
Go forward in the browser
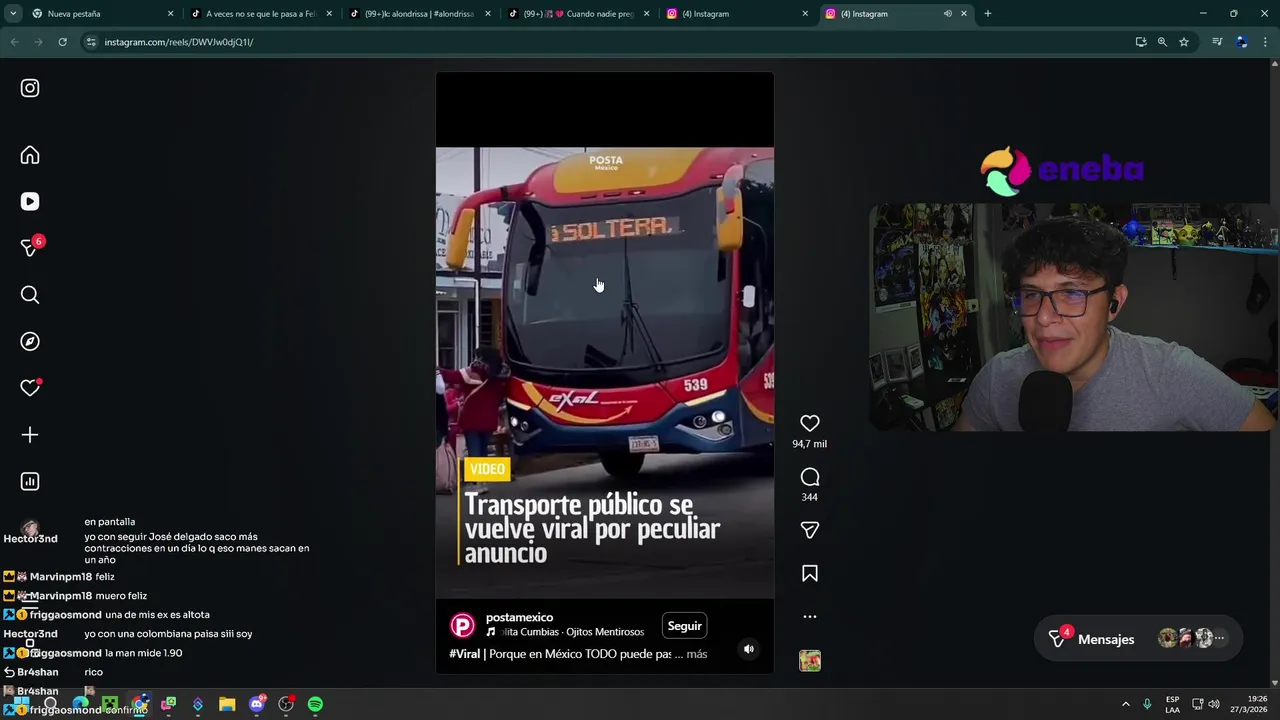[38, 42]
